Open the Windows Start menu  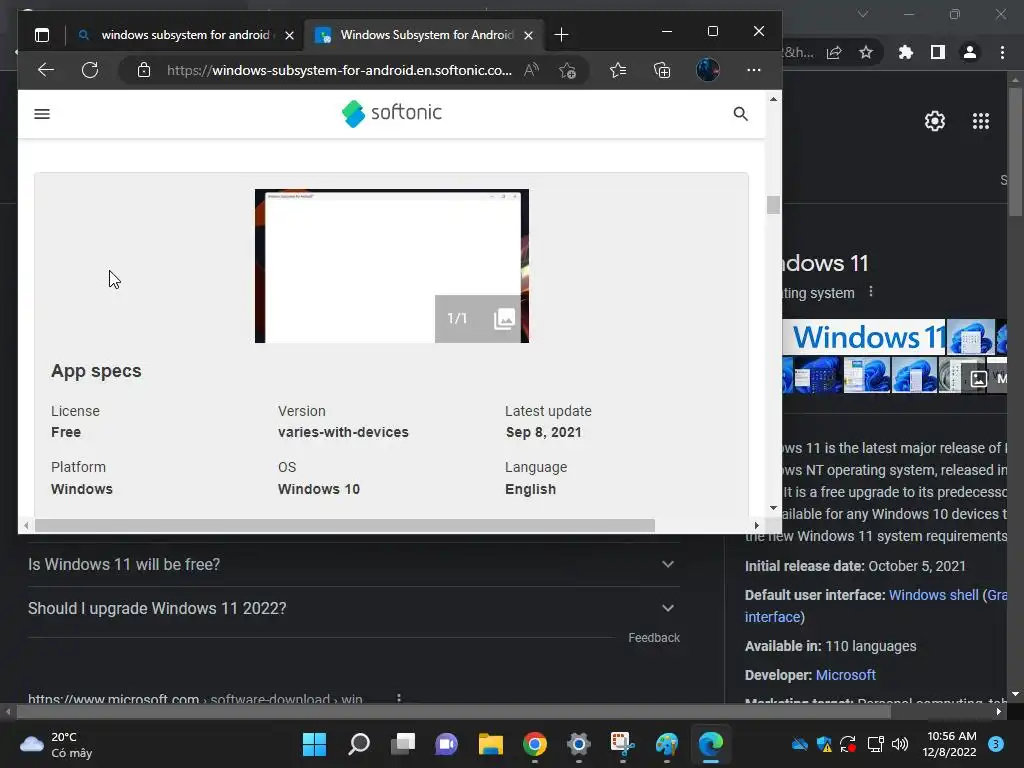pyautogui.click(x=314, y=744)
